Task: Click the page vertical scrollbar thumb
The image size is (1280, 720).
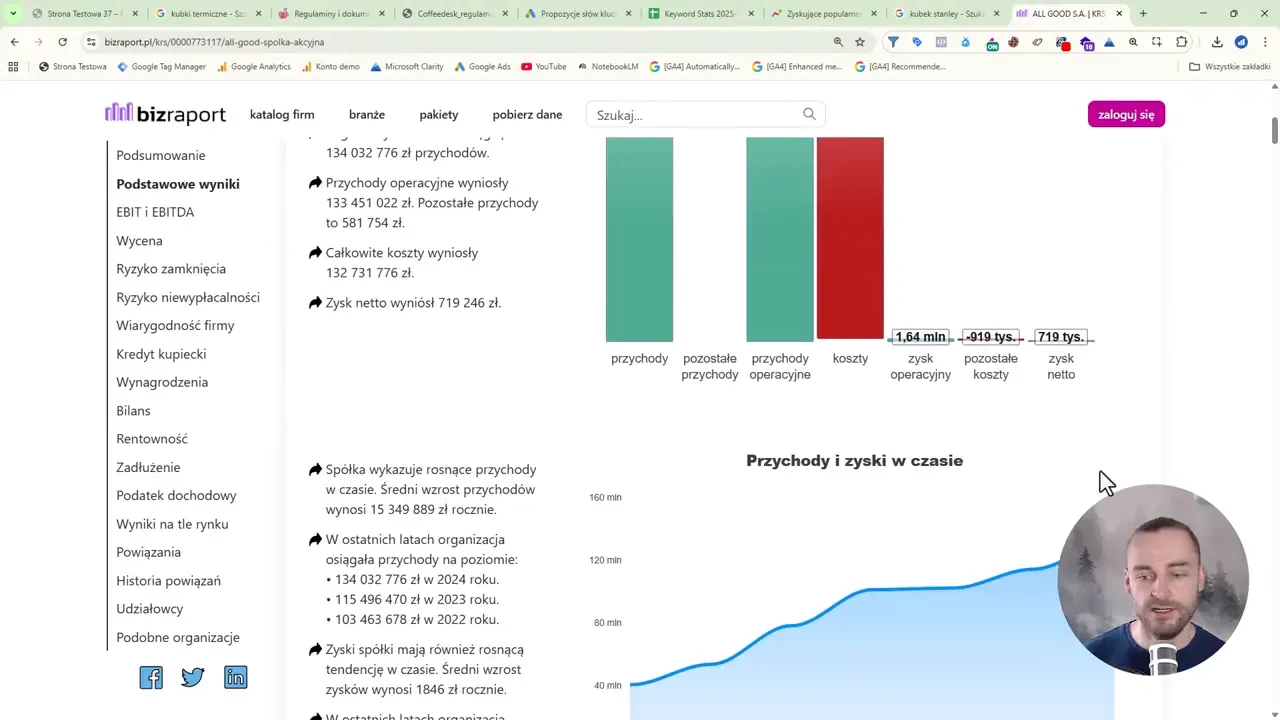Action: tap(1274, 130)
